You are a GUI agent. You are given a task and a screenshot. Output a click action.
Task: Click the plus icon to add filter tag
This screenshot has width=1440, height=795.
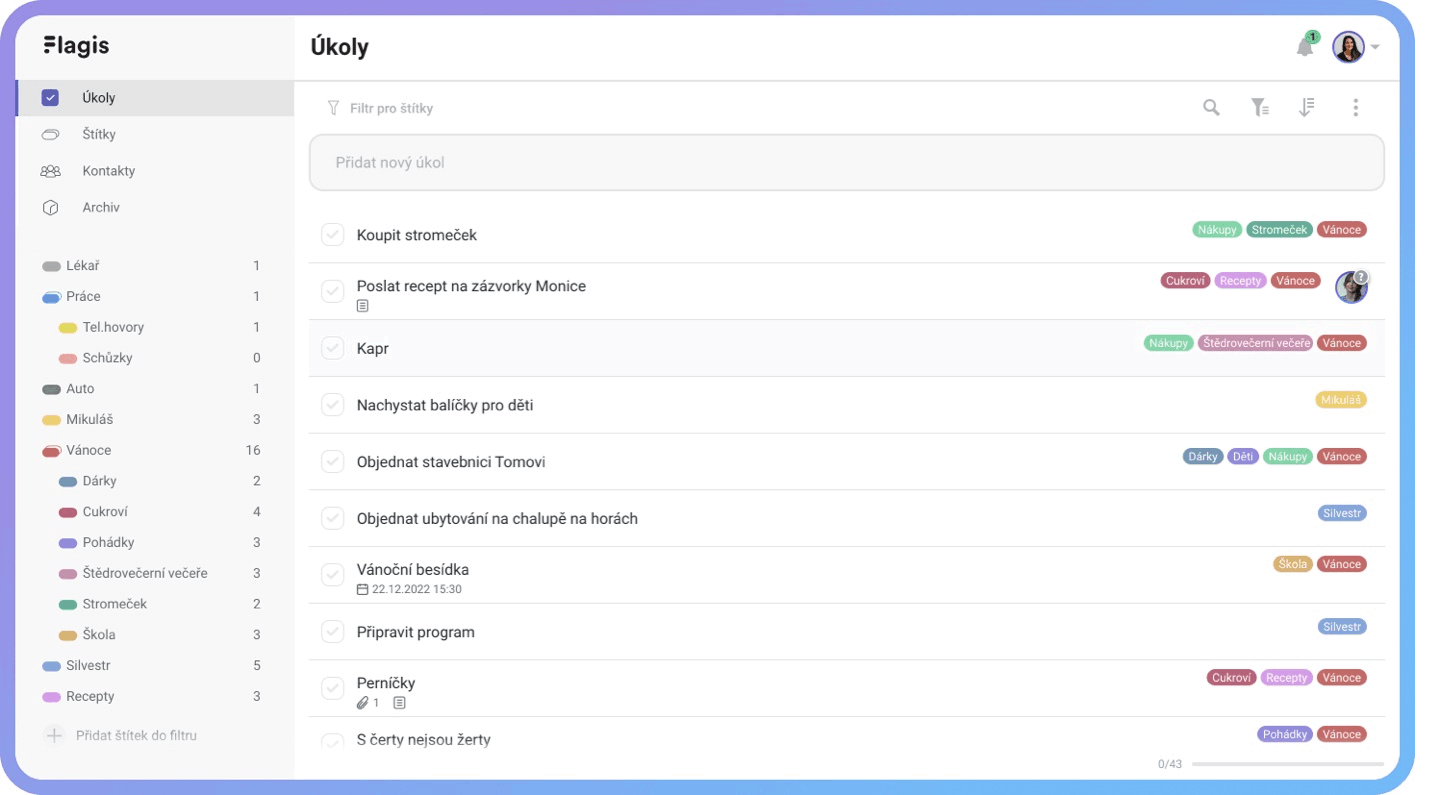pos(54,735)
